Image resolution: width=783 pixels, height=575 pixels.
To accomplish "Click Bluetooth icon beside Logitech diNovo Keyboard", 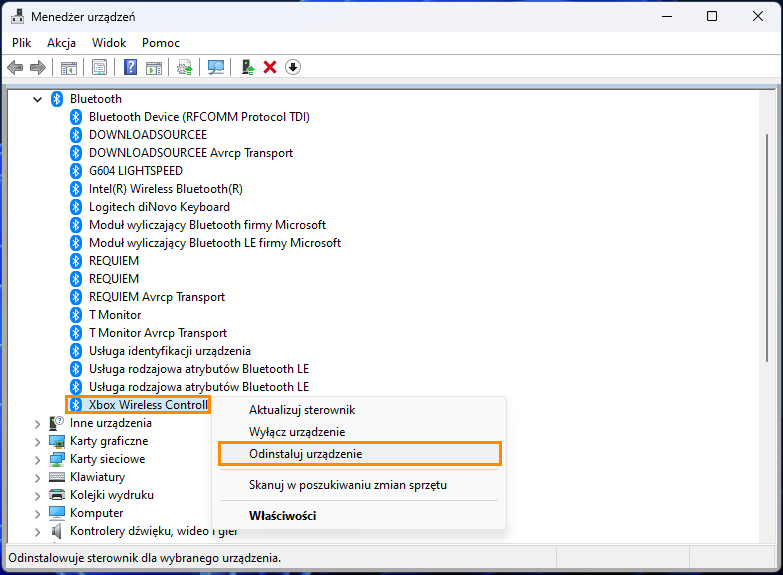I will tap(76, 207).
